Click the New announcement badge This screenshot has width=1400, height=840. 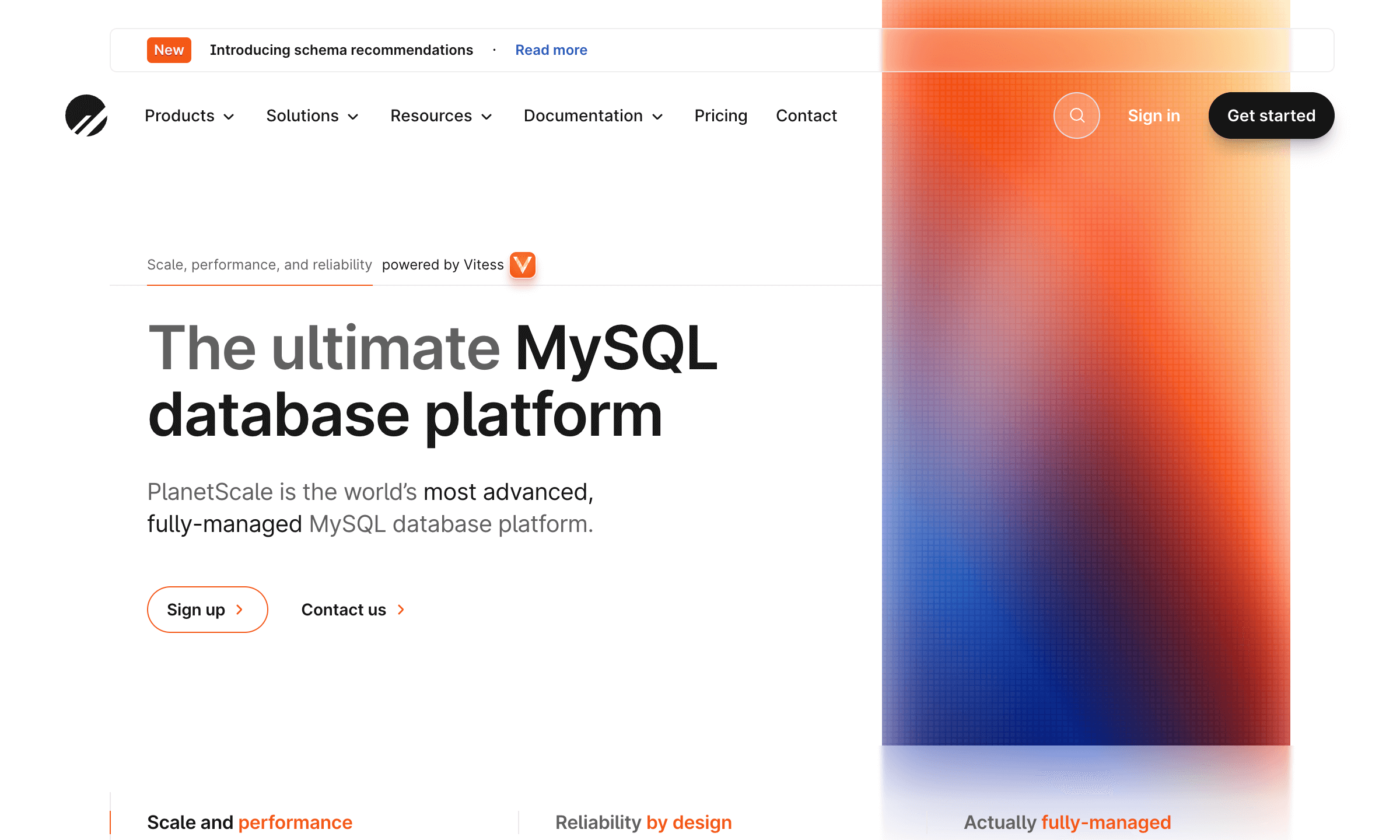click(x=169, y=50)
